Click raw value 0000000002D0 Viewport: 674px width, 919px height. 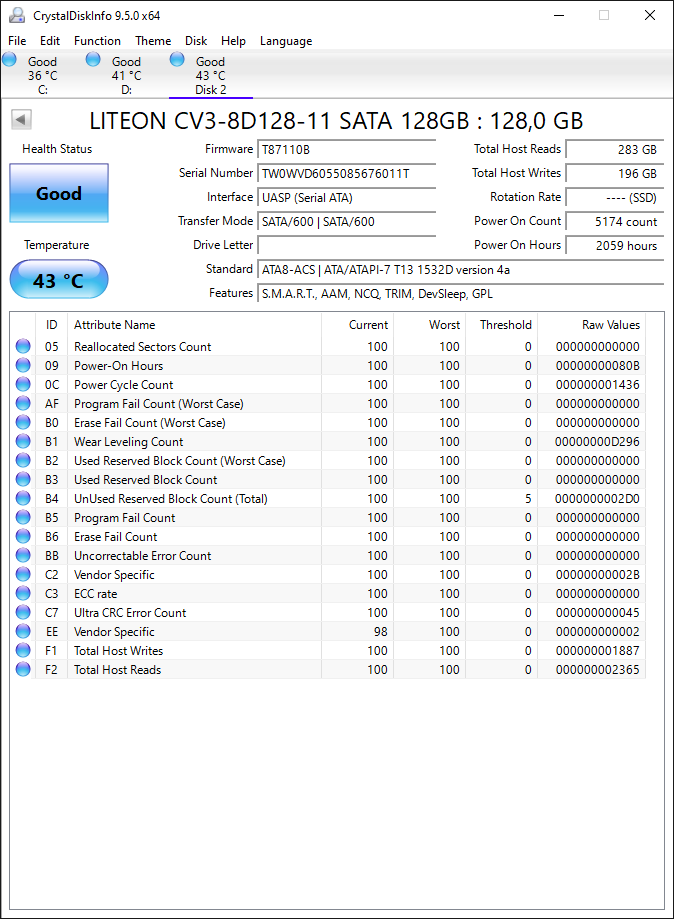(597, 499)
